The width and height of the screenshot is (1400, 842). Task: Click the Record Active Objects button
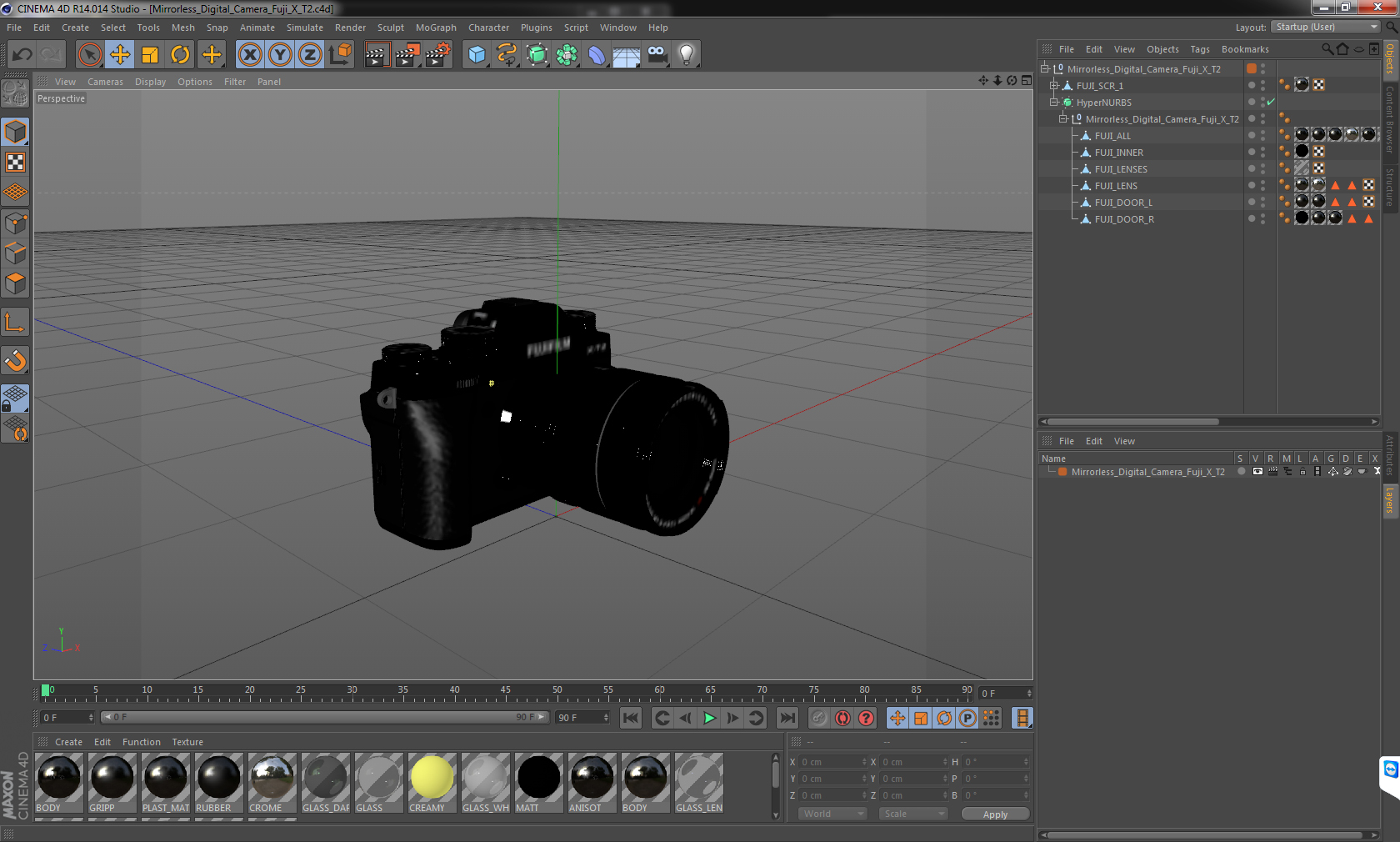click(x=819, y=718)
